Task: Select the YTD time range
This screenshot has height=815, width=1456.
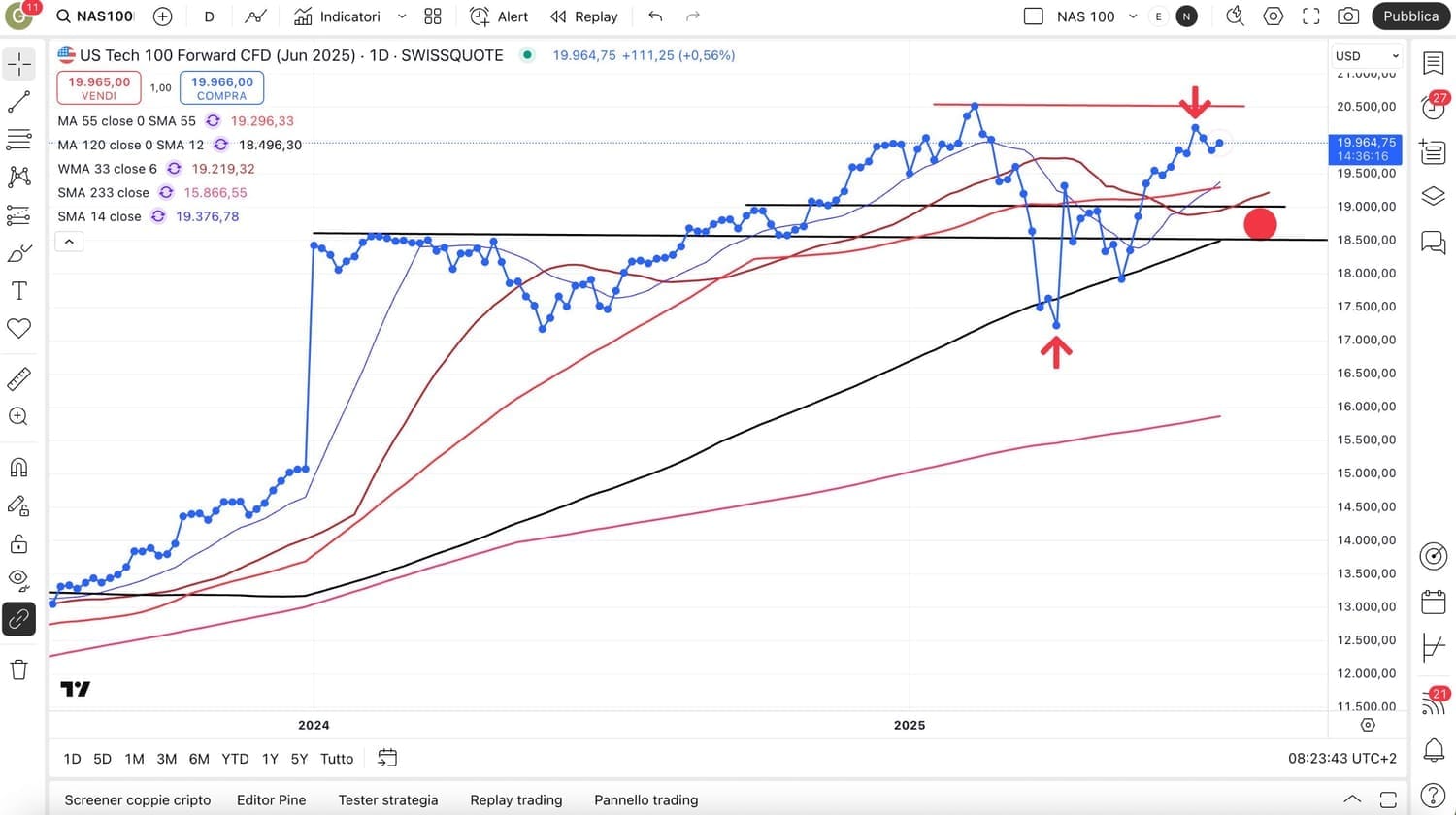Action: coord(235,759)
